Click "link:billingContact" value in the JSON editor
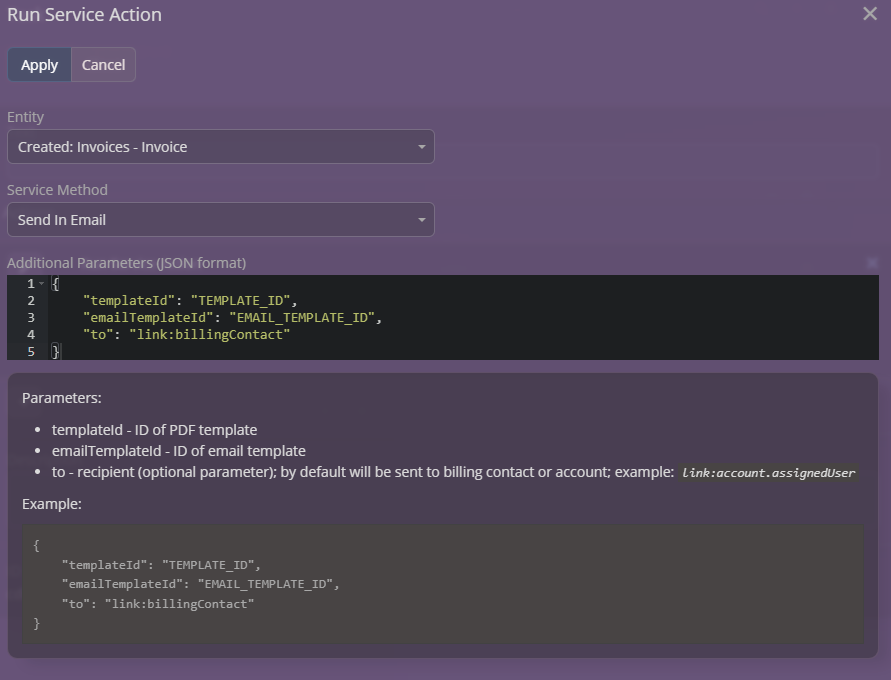Viewport: 891px width, 680px height. click(x=209, y=335)
